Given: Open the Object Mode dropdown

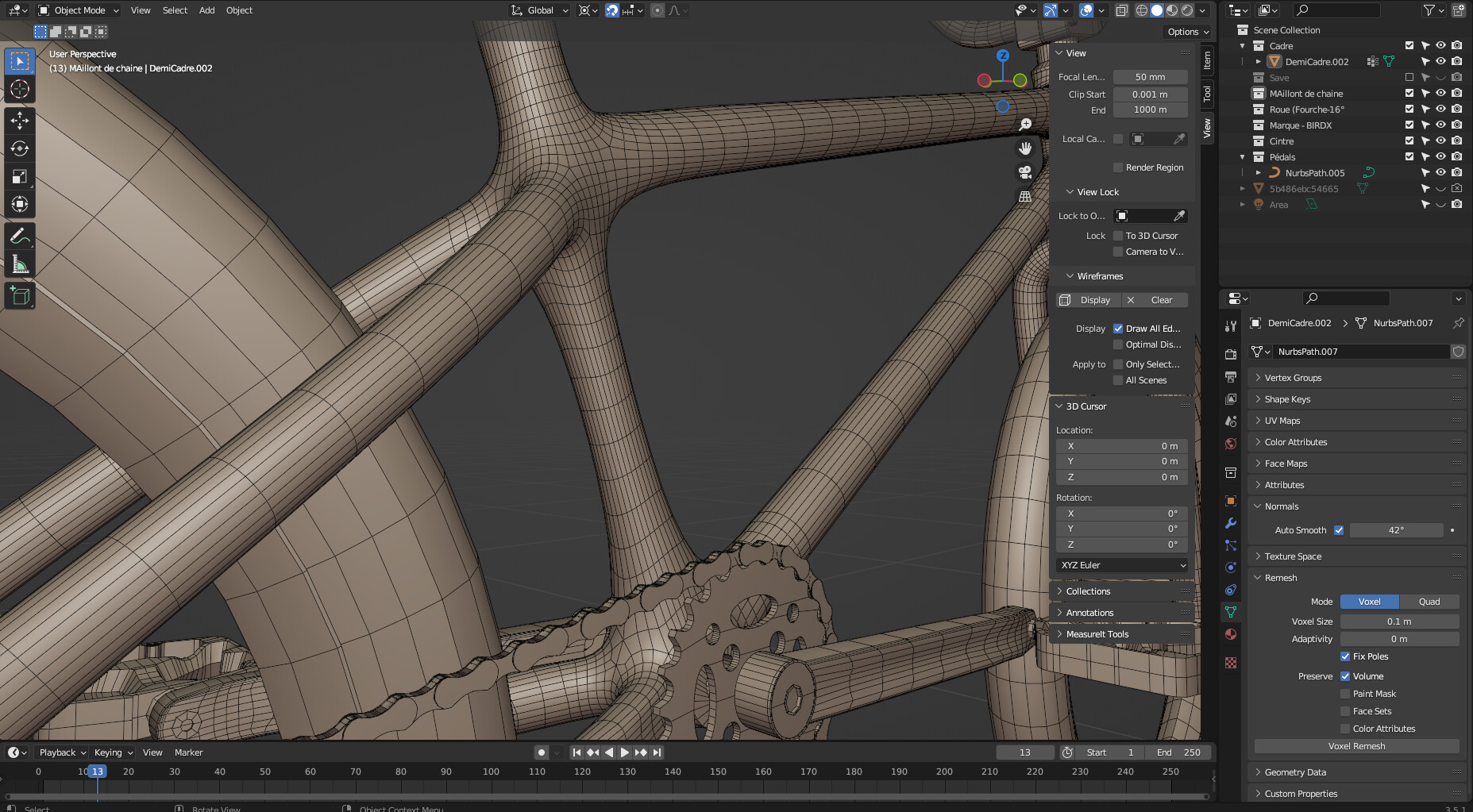Looking at the screenshot, I should click(77, 10).
